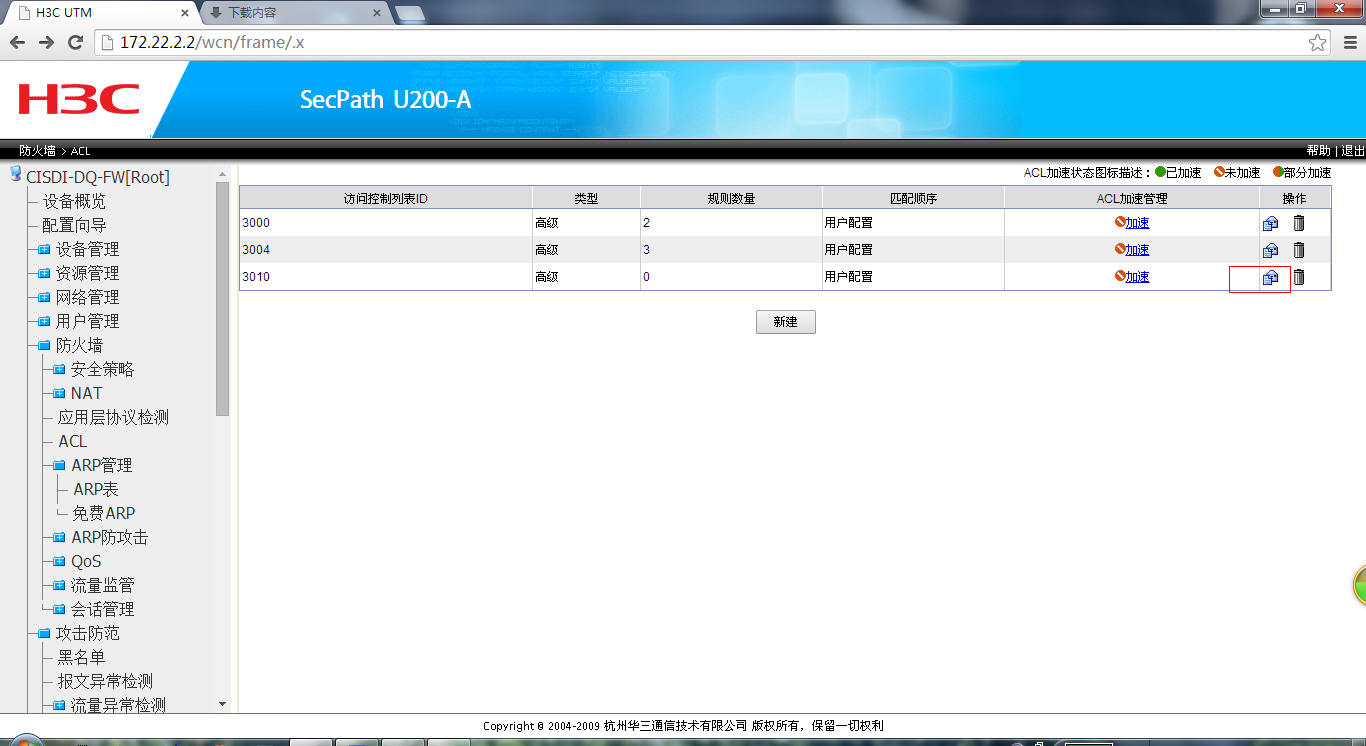Click delete trash icon for ACL 3000
Viewport: 1366px width, 746px height.
tap(1299, 223)
